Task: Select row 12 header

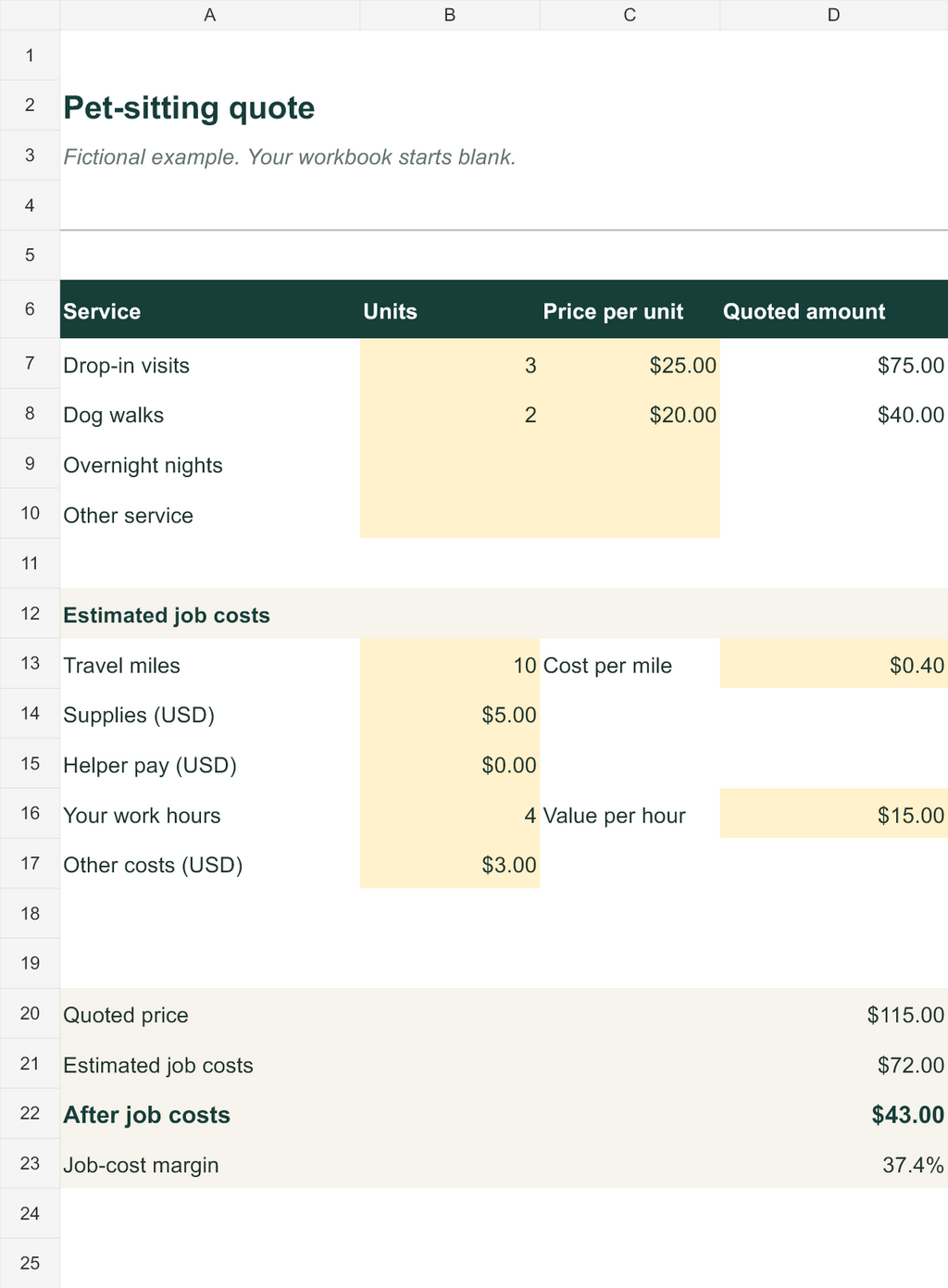Action: pos(30,613)
